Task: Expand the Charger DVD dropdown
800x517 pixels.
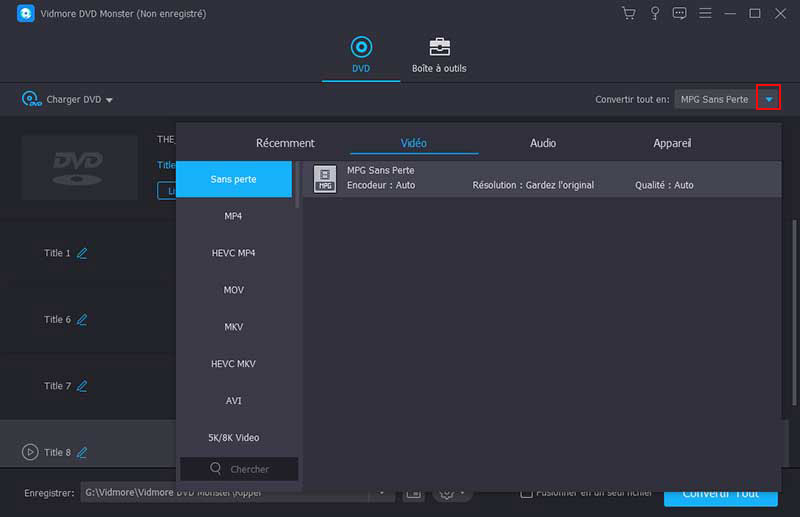Action: [109, 100]
